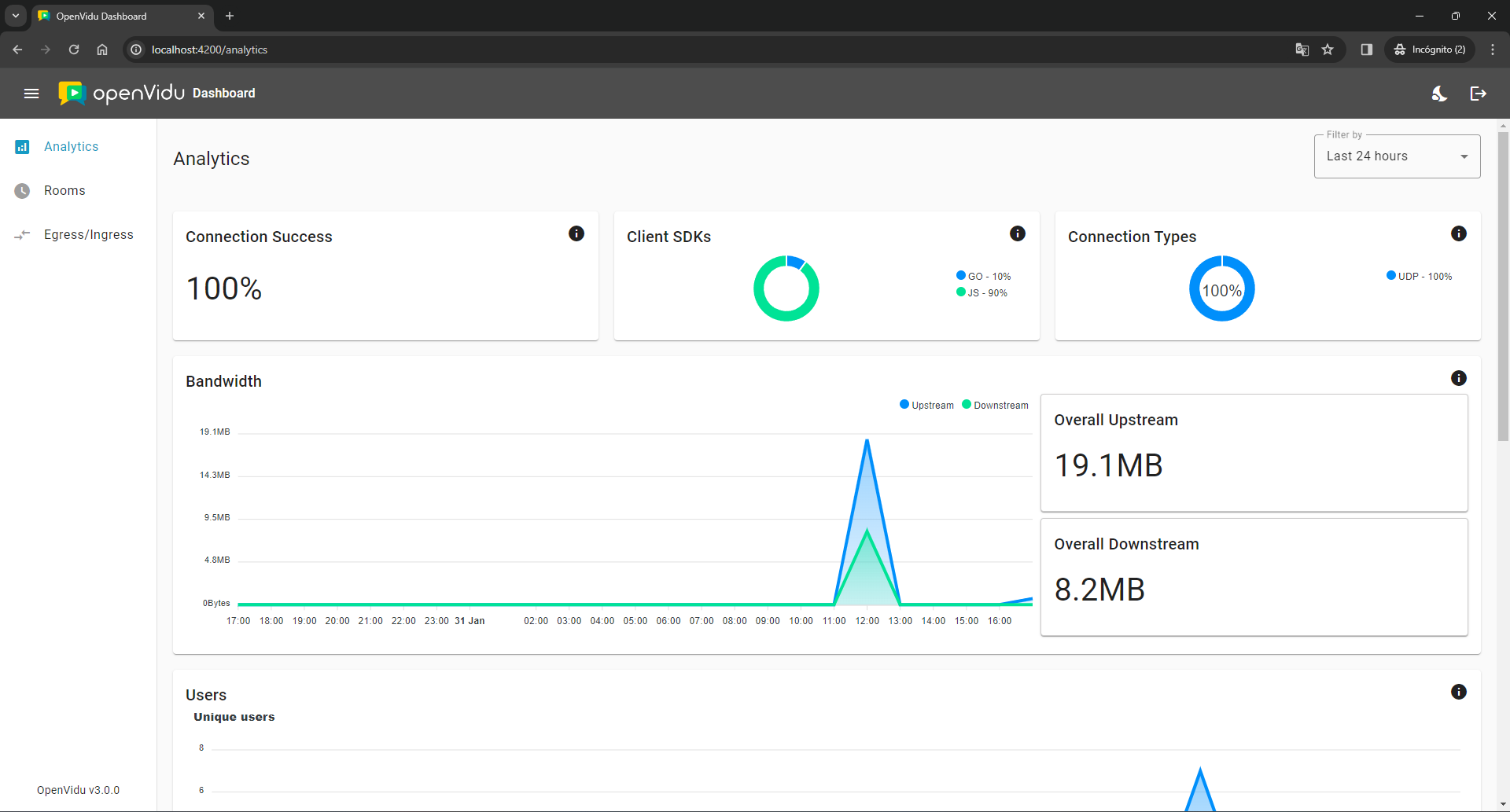Open the browser tab search dropdown
The height and width of the screenshot is (812, 1510).
click(16, 16)
